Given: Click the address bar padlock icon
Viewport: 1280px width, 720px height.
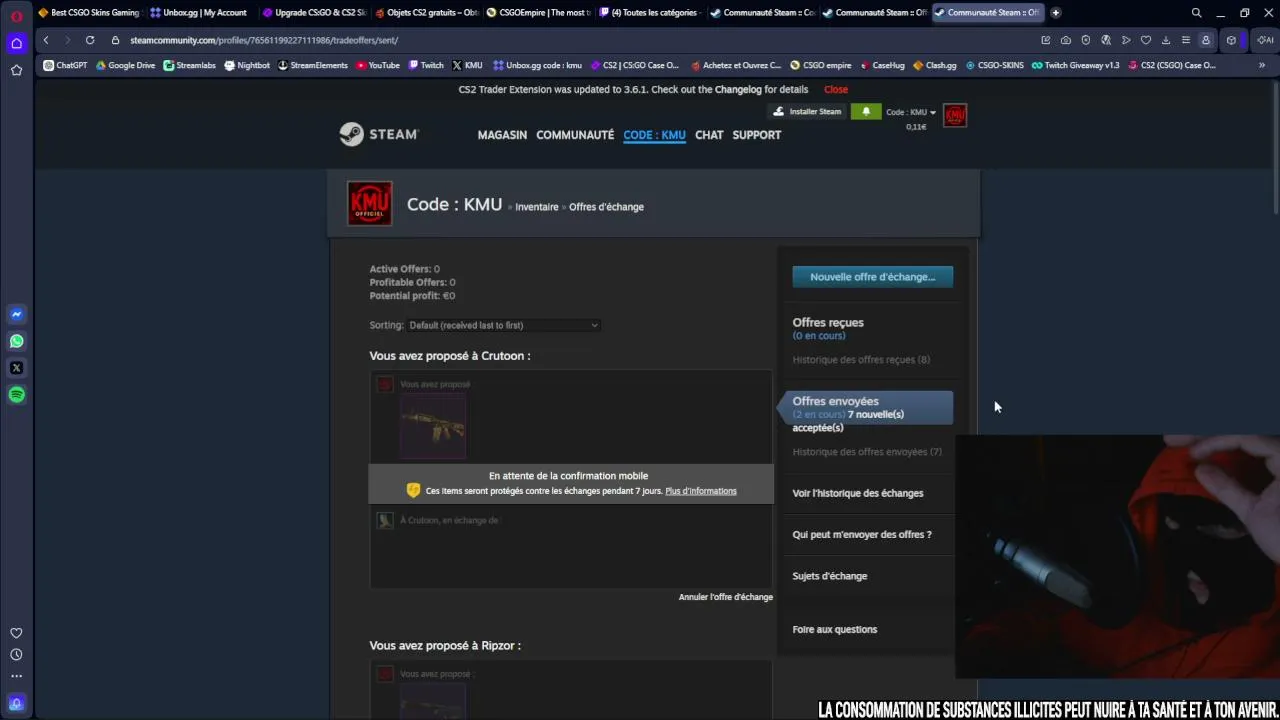Looking at the screenshot, I should pos(115,40).
